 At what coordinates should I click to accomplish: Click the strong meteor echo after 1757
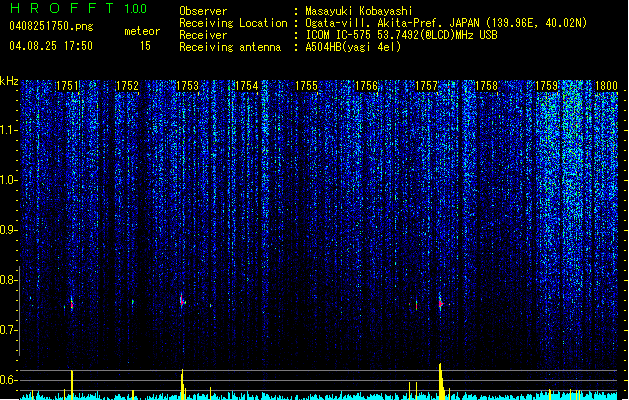pos(440,304)
